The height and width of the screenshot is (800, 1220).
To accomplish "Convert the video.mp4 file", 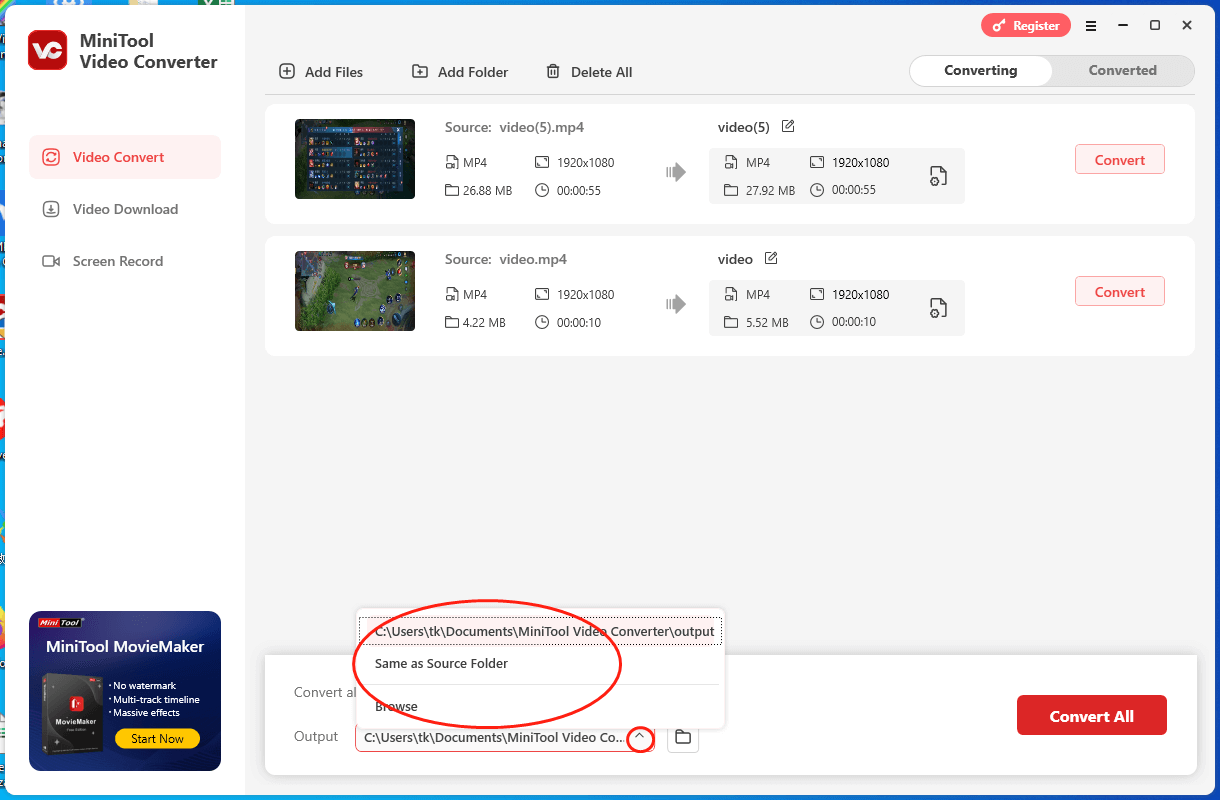I will click(1120, 292).
